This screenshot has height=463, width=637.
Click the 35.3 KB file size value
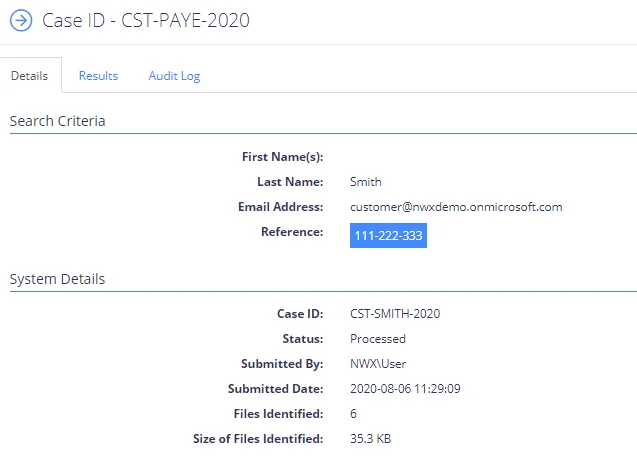tap(370, 439)
